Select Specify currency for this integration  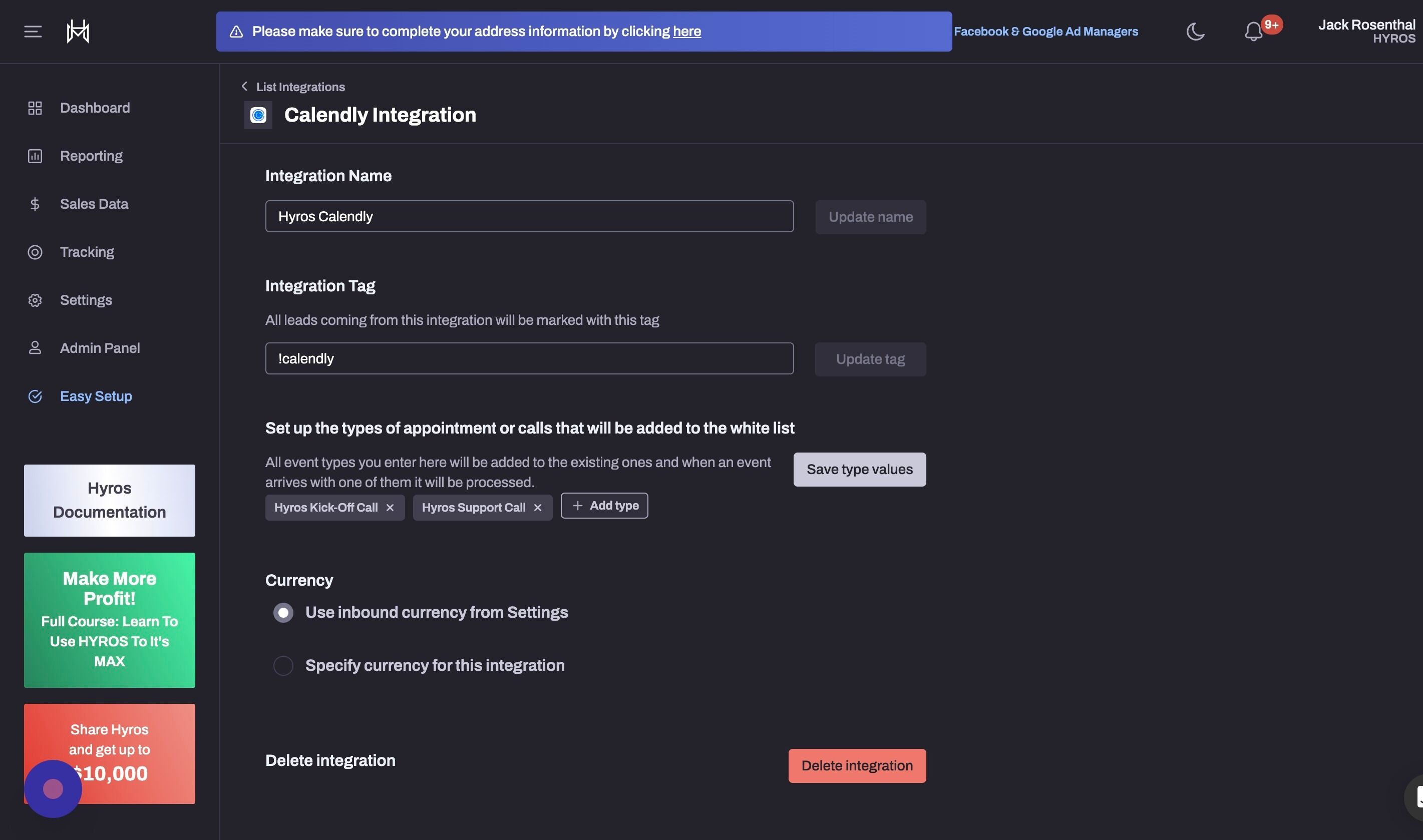coord(283,666)
